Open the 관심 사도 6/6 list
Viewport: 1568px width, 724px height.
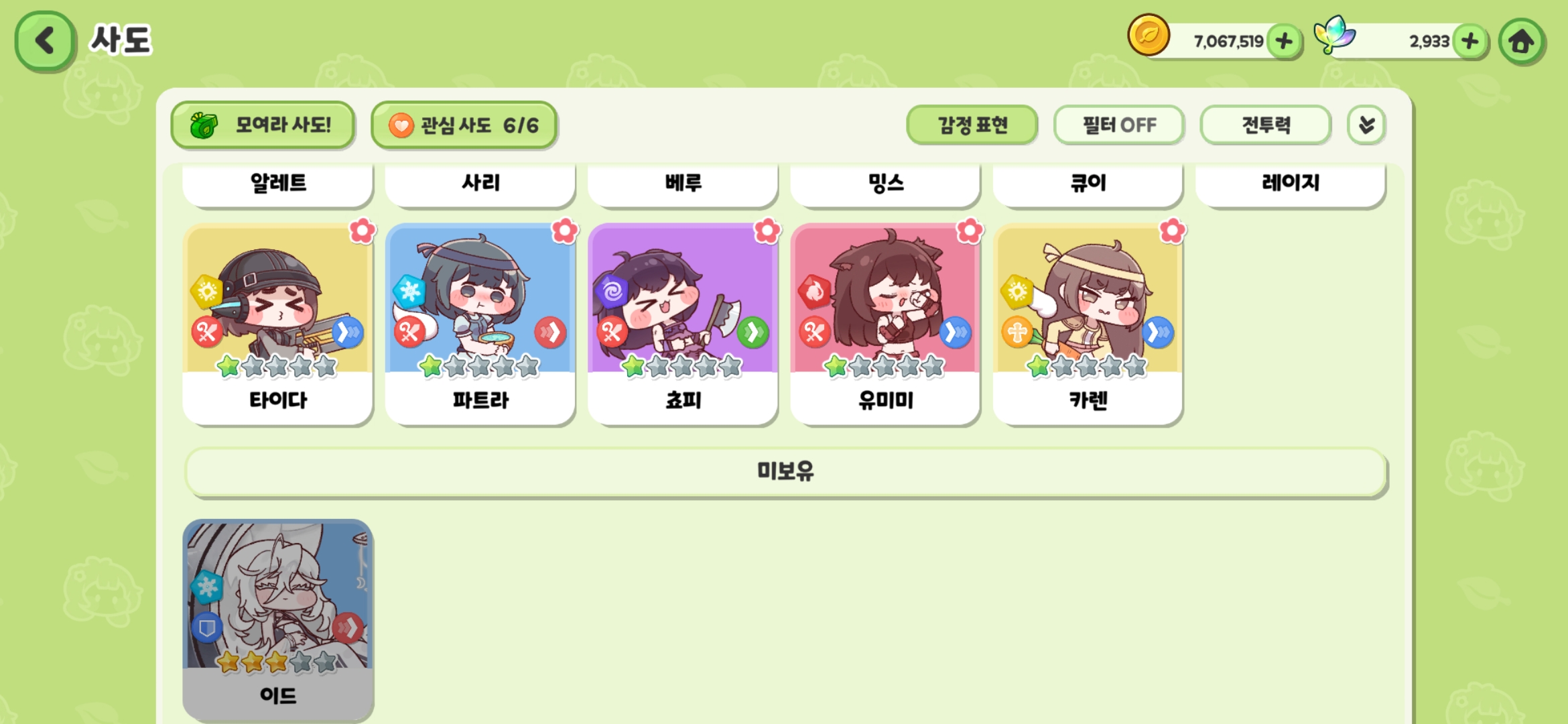click(464, 125)
